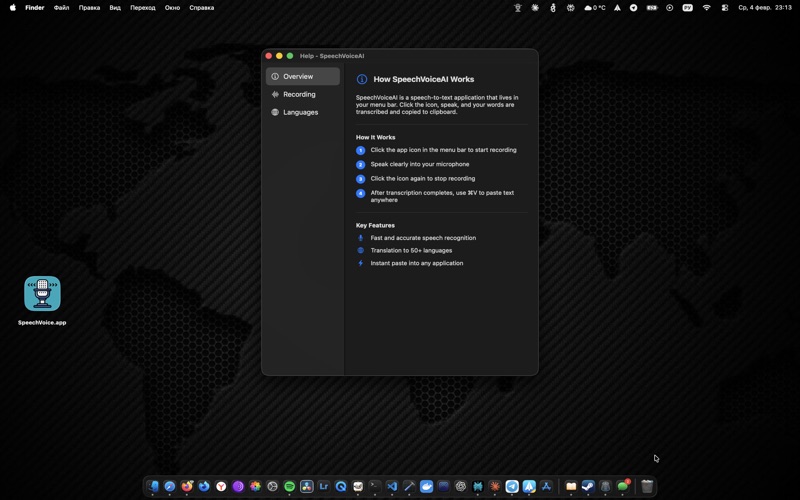800x500 pixels.
Task: Launch Firefox (orange) from the Dock
Action: click(x=187, y=486)
